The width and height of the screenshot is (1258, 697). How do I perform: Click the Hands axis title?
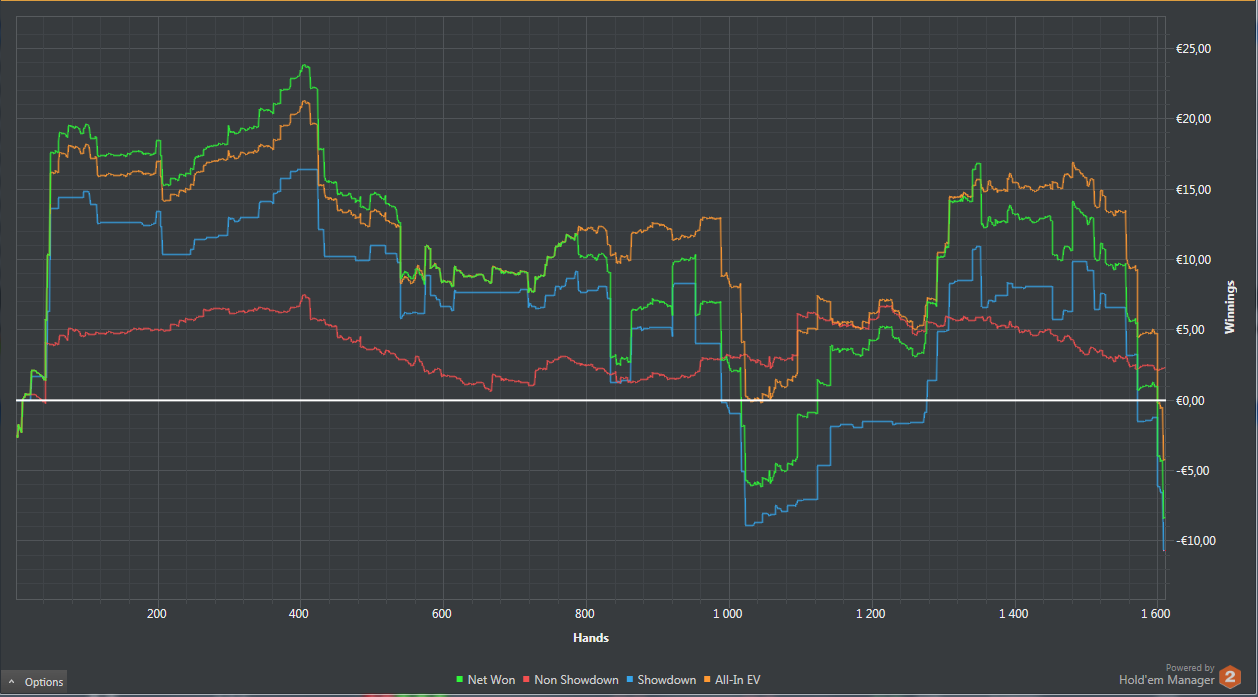tap(591, 638)
